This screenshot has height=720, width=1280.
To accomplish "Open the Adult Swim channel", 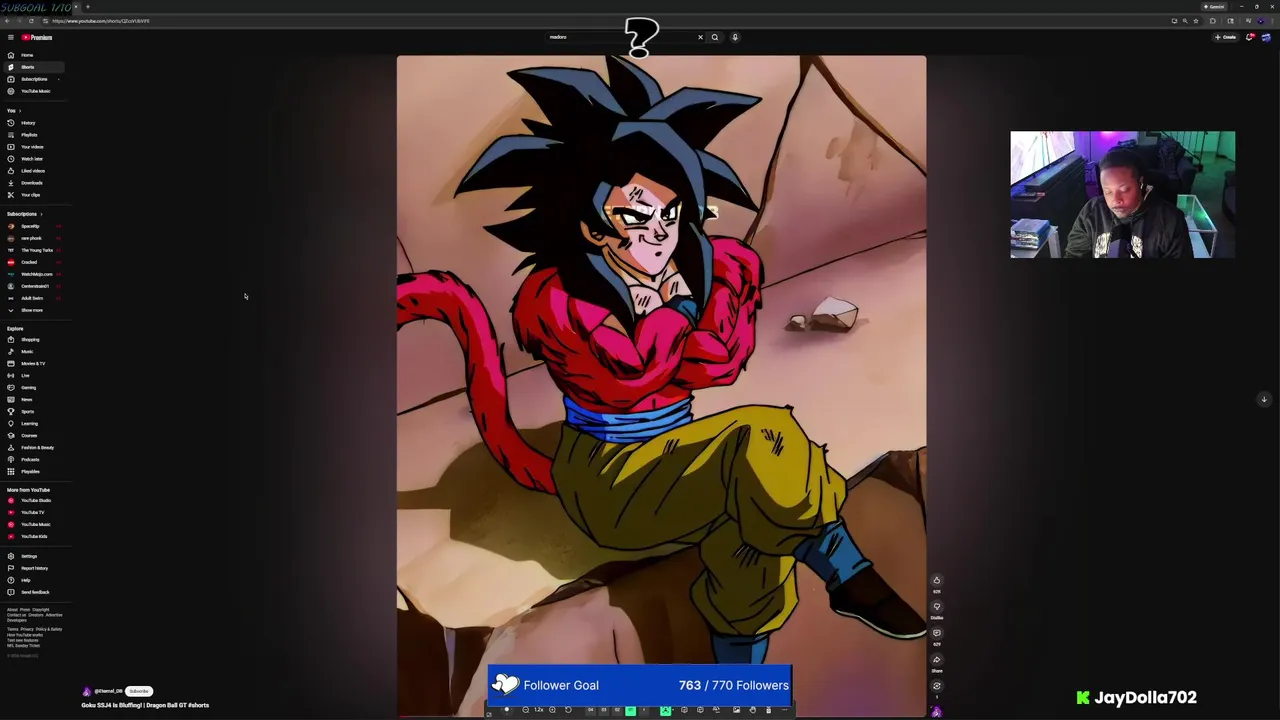I will [32, 298].
